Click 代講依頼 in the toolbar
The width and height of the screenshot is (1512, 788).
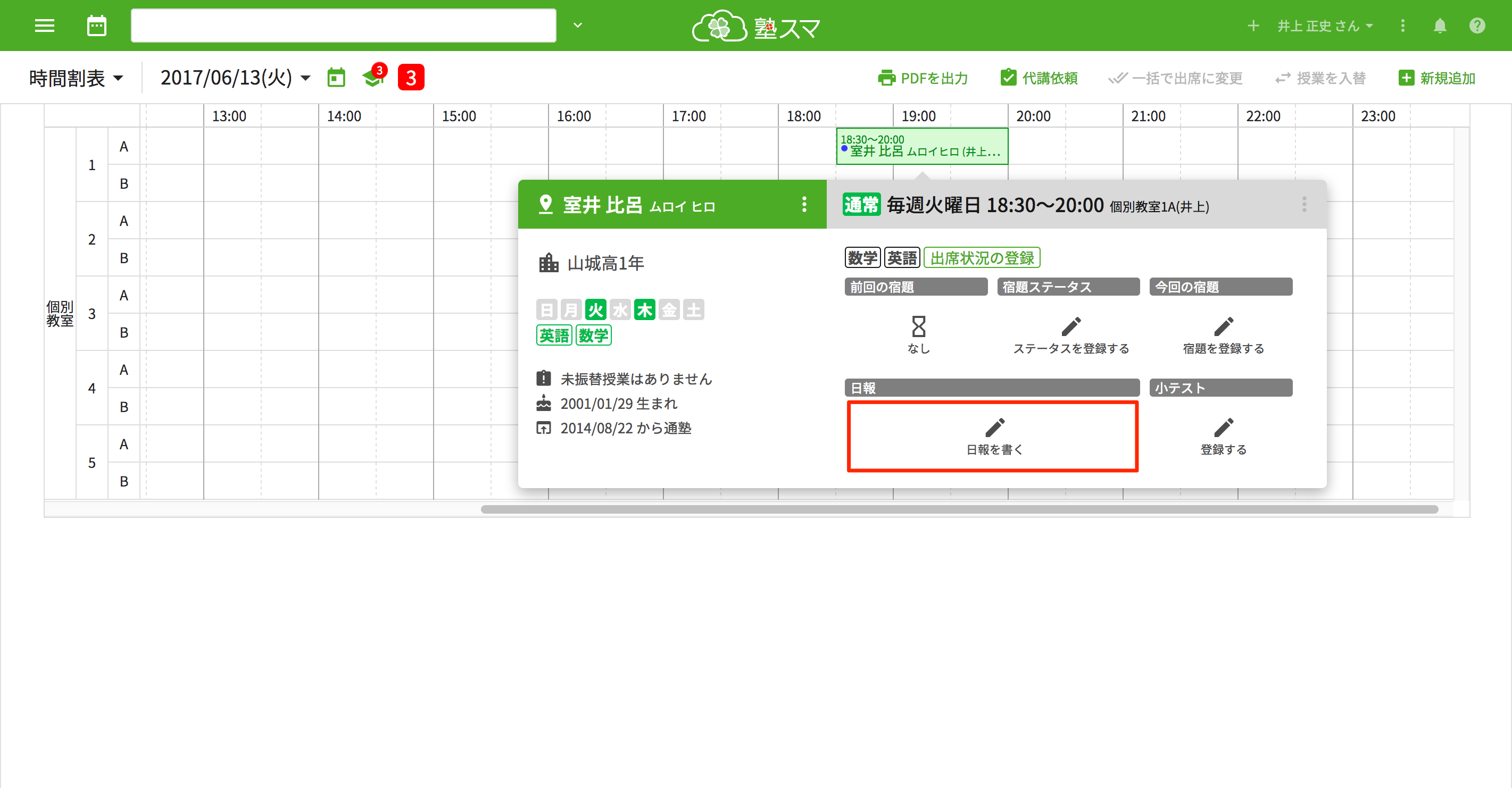[x=1039, y=78]
